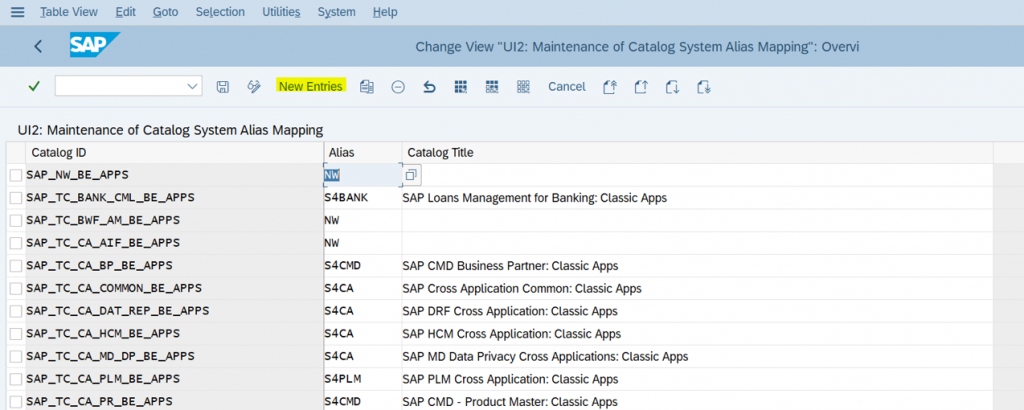Select row SAP_TC_CA_BP_BE_APPS checkbox

(x=16, y=266)
